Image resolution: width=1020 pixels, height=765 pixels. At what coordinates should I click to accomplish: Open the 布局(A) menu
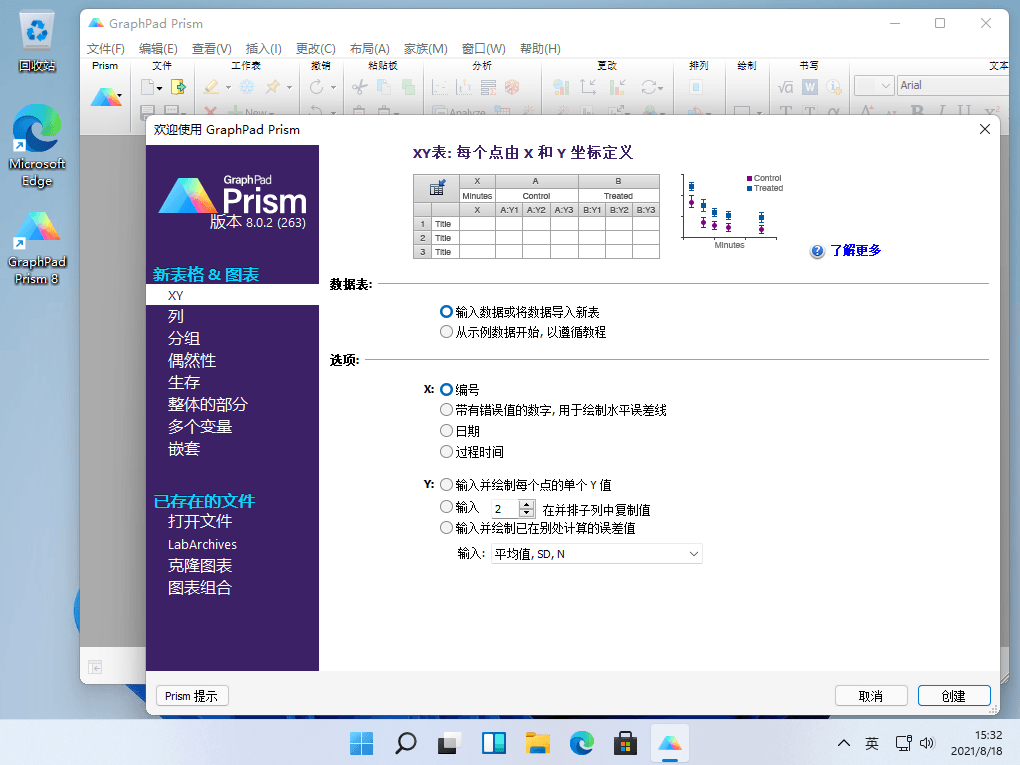(369, 49)
